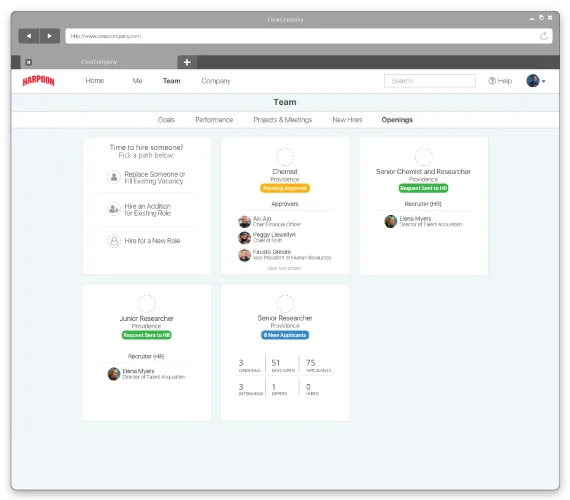Click the browser back arrow button
This screenshot has height=500, width=570.
coord(29,36)
